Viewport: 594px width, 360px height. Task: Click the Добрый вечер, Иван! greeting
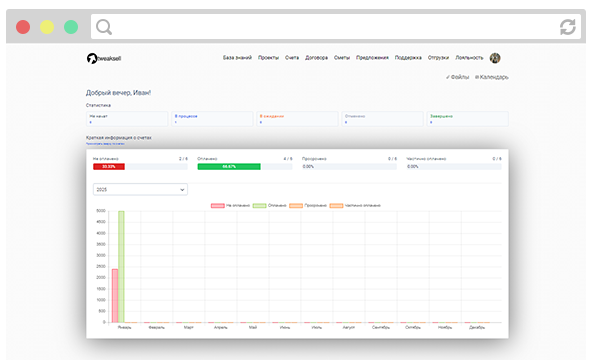(118, 93)
